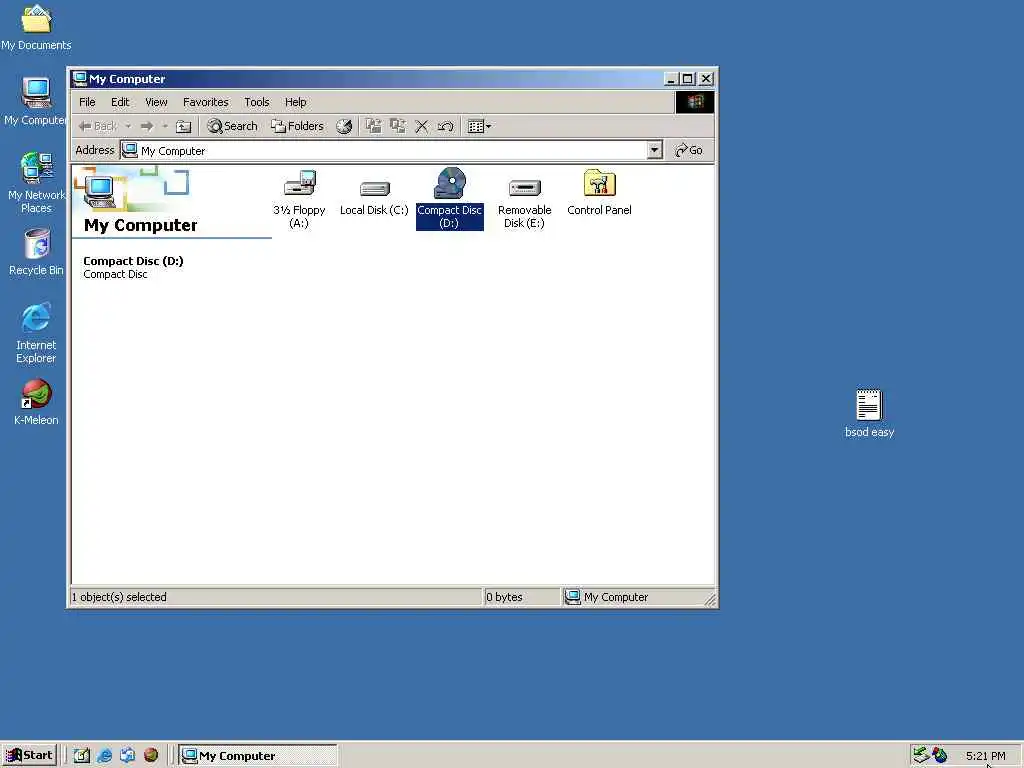
Task: Expand the Address bar dropdown
Action: click(654, 150)
